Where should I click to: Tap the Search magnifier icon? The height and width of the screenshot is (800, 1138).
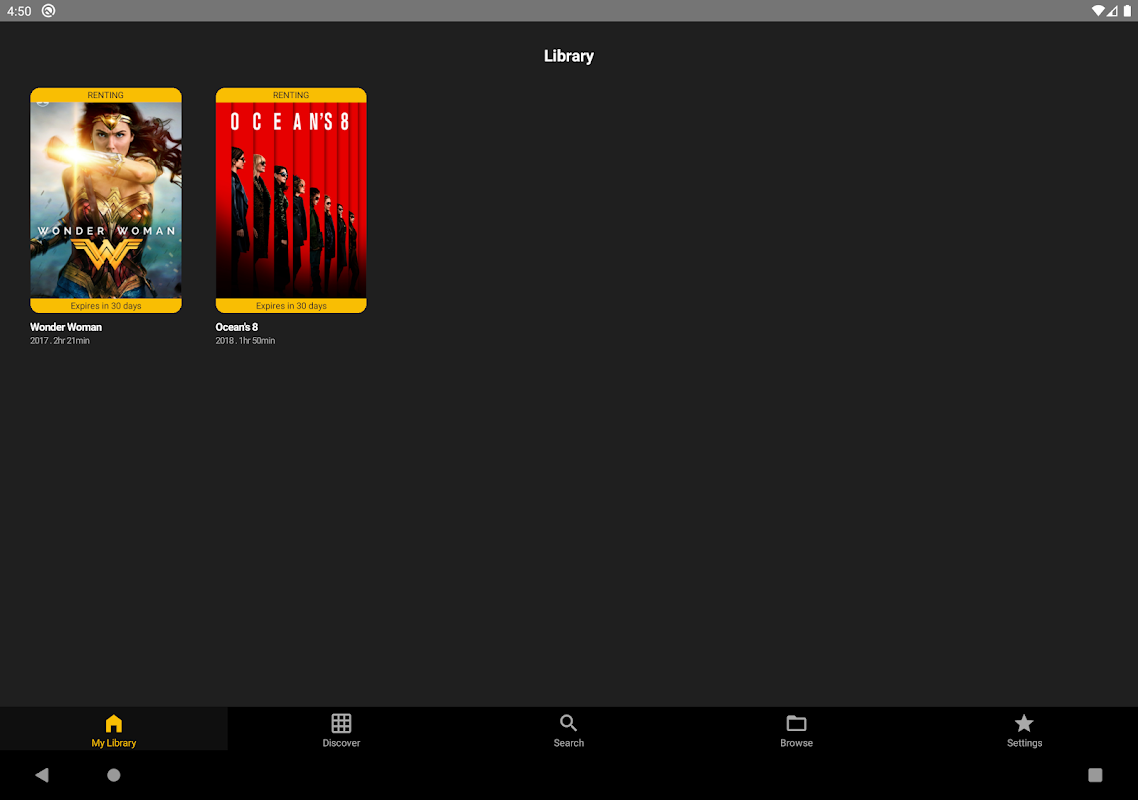[568, 723]
